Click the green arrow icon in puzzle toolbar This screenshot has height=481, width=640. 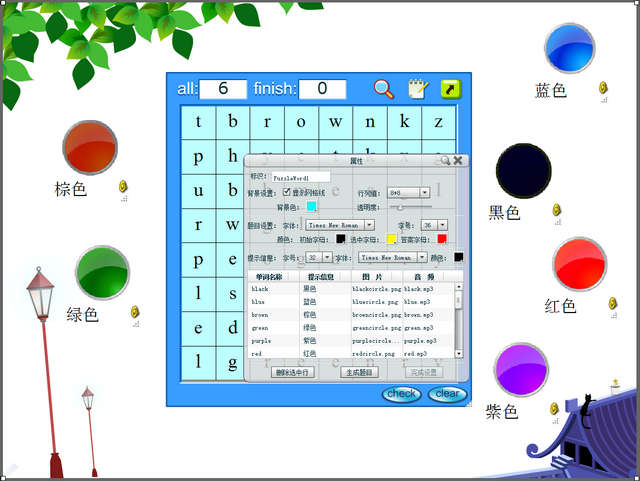(x=451, y=89)
